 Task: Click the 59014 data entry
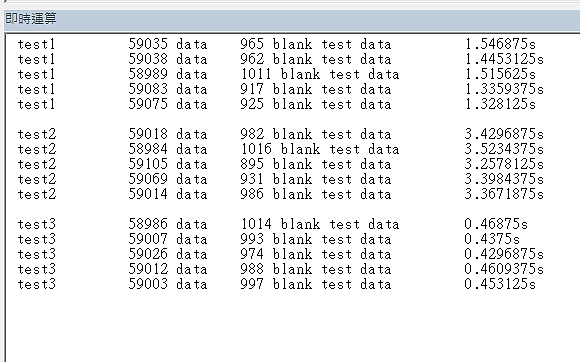(x=168, y=194)
